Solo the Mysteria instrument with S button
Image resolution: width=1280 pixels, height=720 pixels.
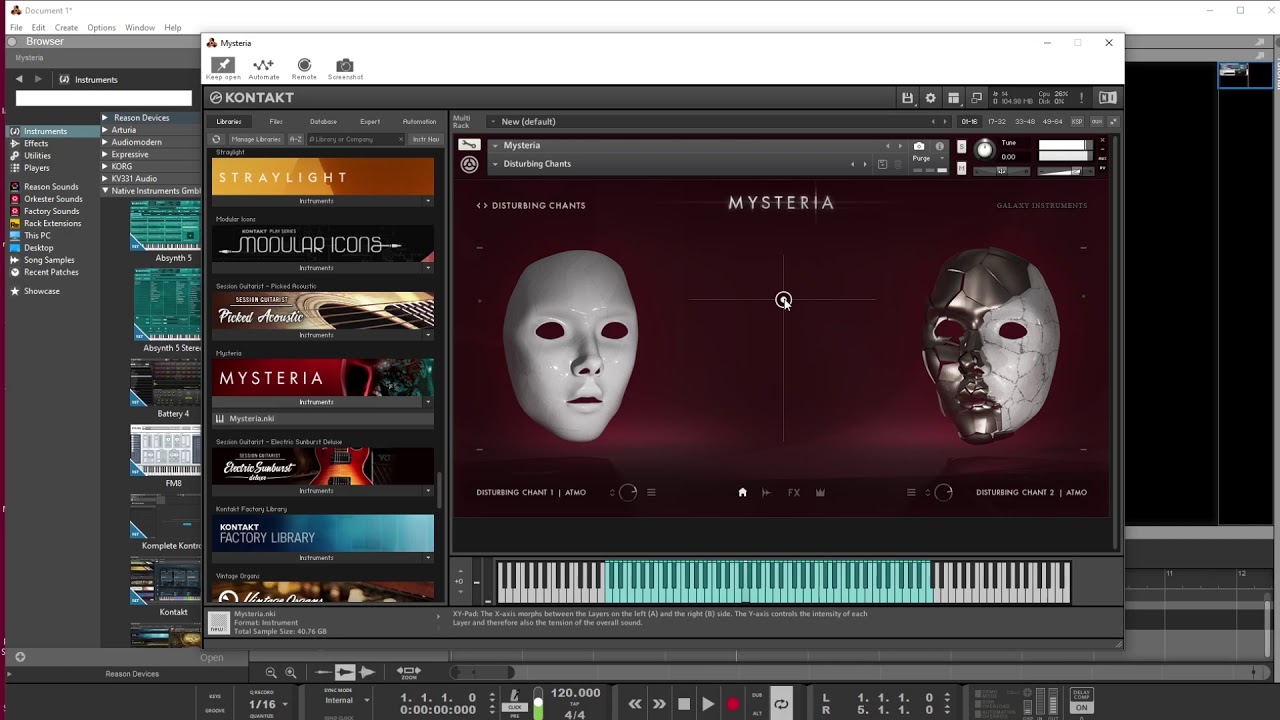click(x=961, y=147)
